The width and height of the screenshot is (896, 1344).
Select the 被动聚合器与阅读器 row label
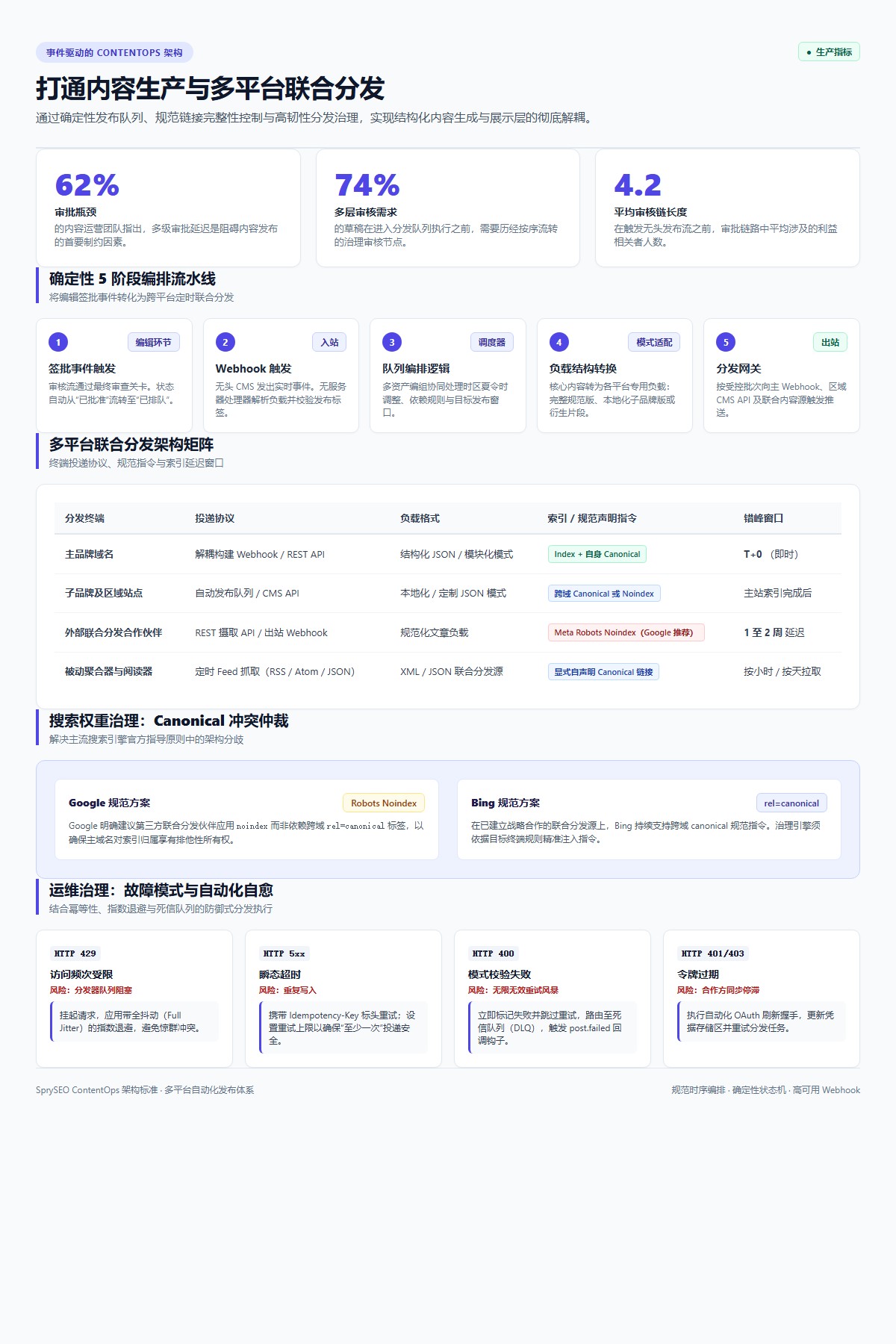(108, 671)
